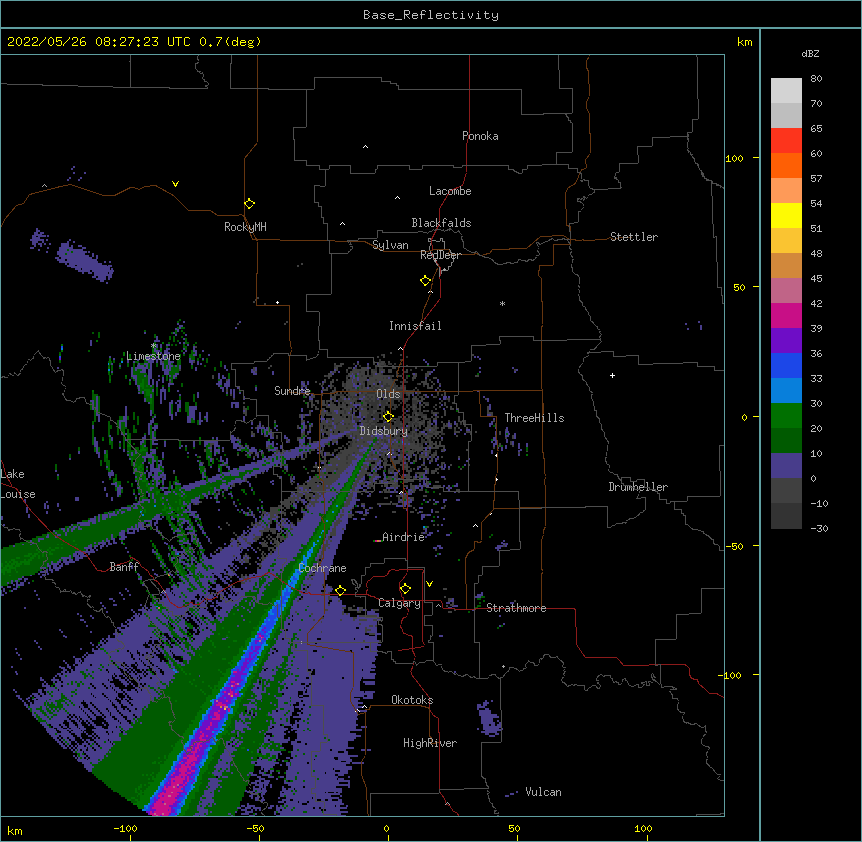Click the yellow diamond marker above Calgary label
Viewport: 862px width, 842px height.
[x=405, y=589]
